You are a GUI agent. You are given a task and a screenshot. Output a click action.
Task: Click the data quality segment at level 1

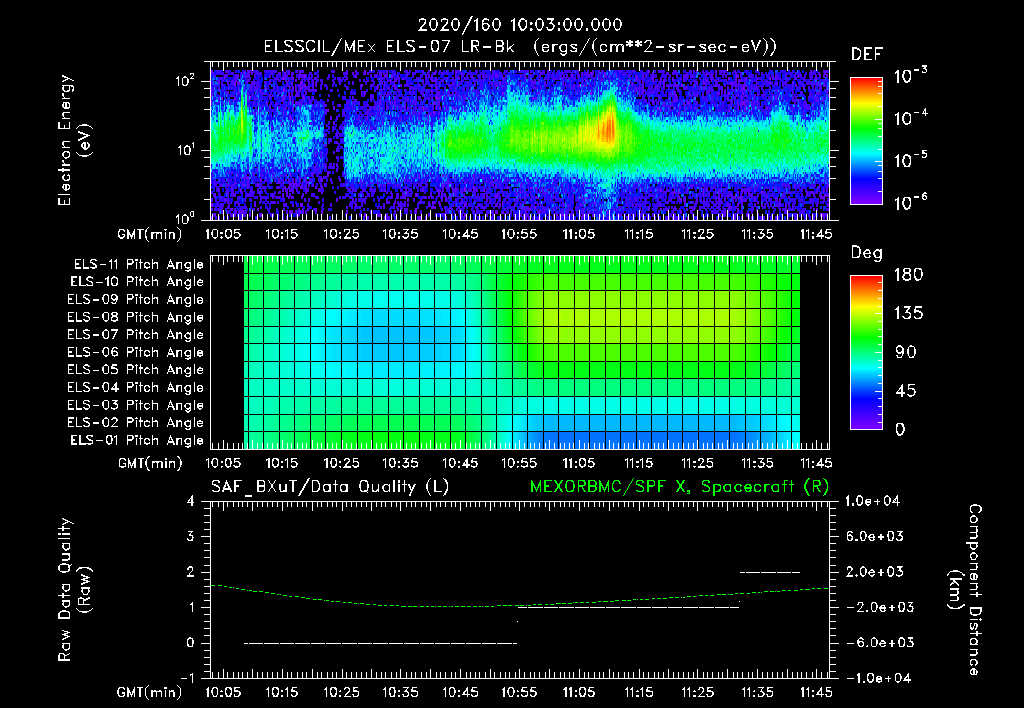click(x=628, y=607)
